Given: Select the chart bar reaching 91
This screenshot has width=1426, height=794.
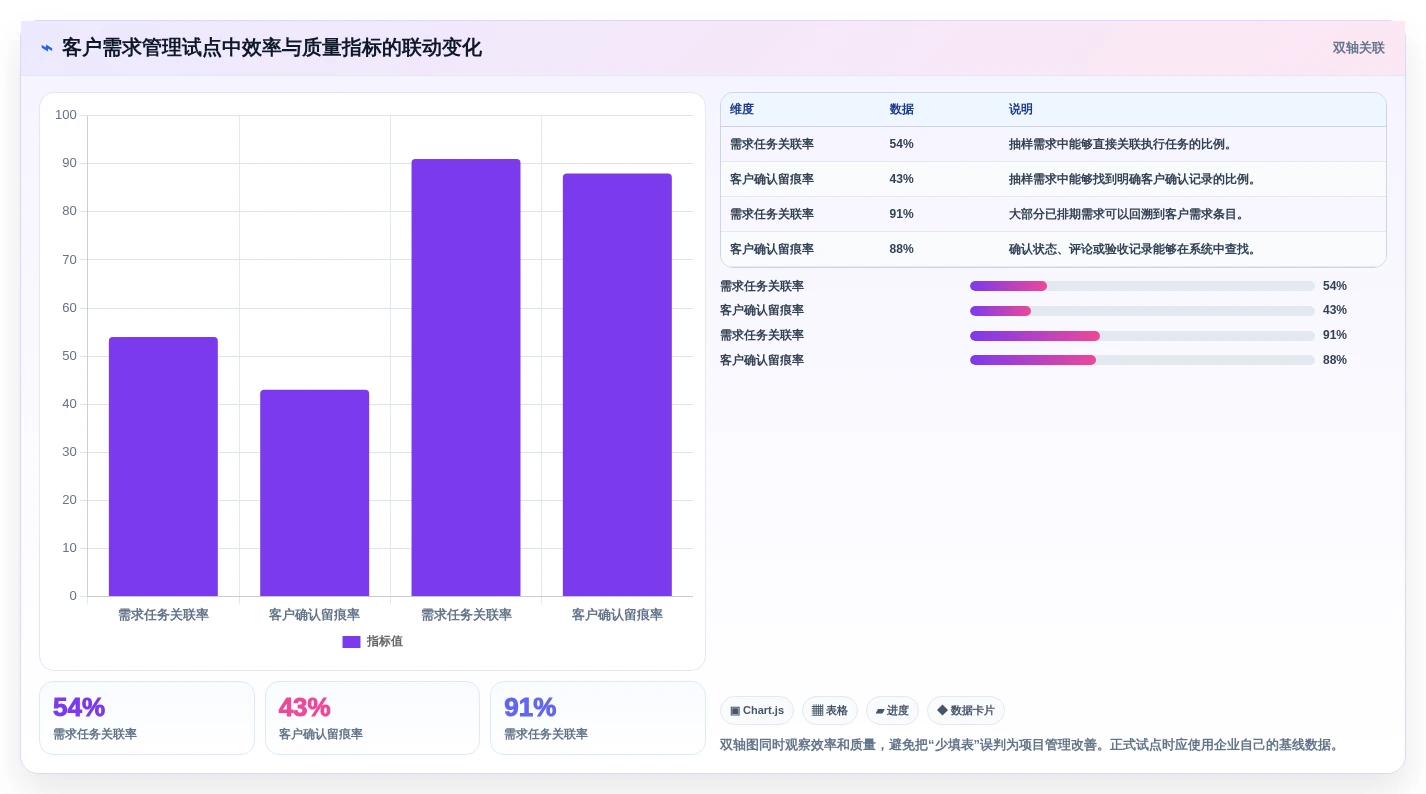Looking at the screenshot, I should pos(466,378).
